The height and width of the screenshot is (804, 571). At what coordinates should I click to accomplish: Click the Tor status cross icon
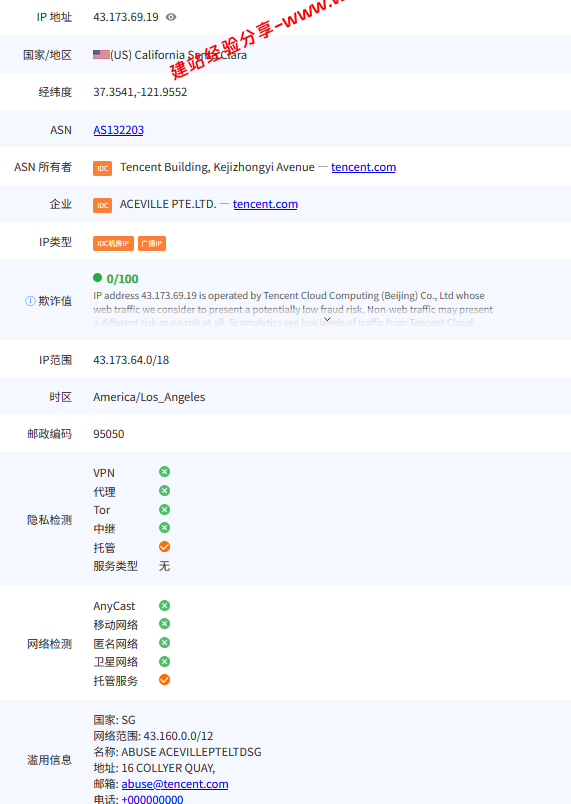click(x=164, y=509)
